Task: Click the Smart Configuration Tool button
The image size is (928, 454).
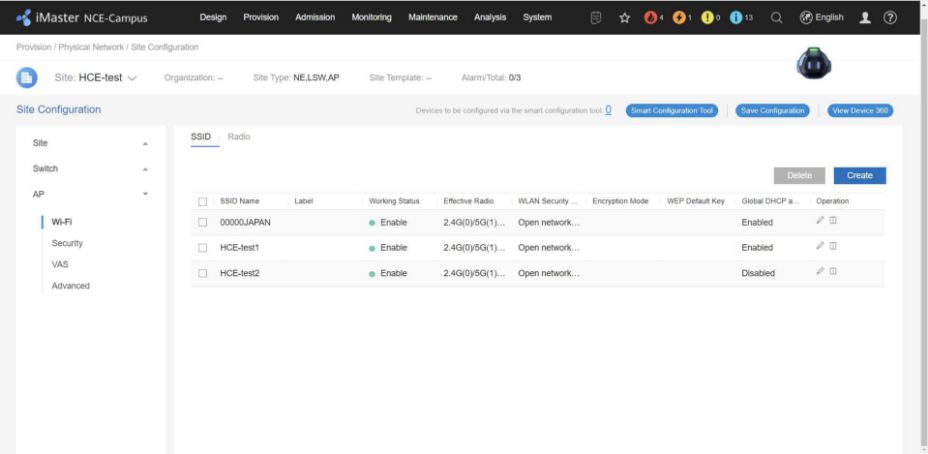Action: click(672, 111)
